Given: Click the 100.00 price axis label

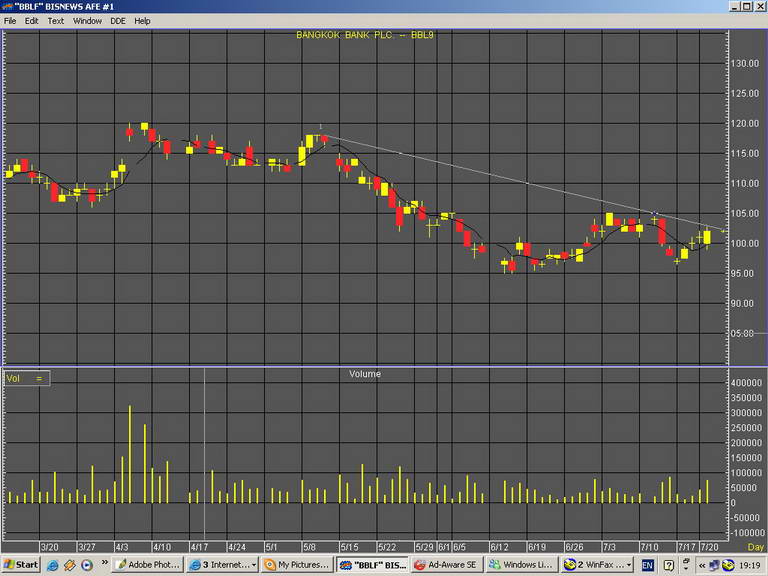Looking at the screenshot, I should 745,243.
